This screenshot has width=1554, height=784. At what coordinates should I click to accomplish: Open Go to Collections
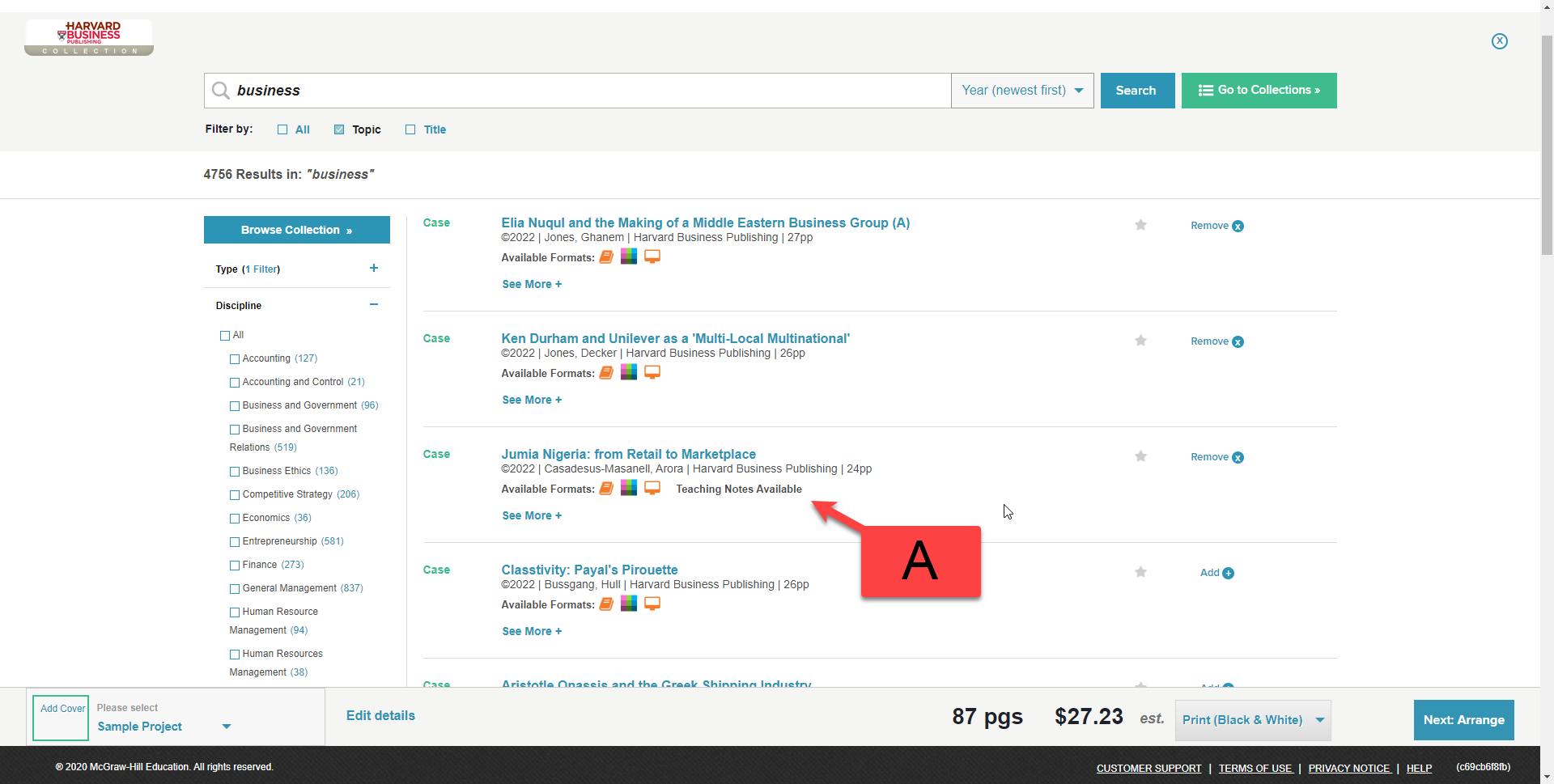1259,91
